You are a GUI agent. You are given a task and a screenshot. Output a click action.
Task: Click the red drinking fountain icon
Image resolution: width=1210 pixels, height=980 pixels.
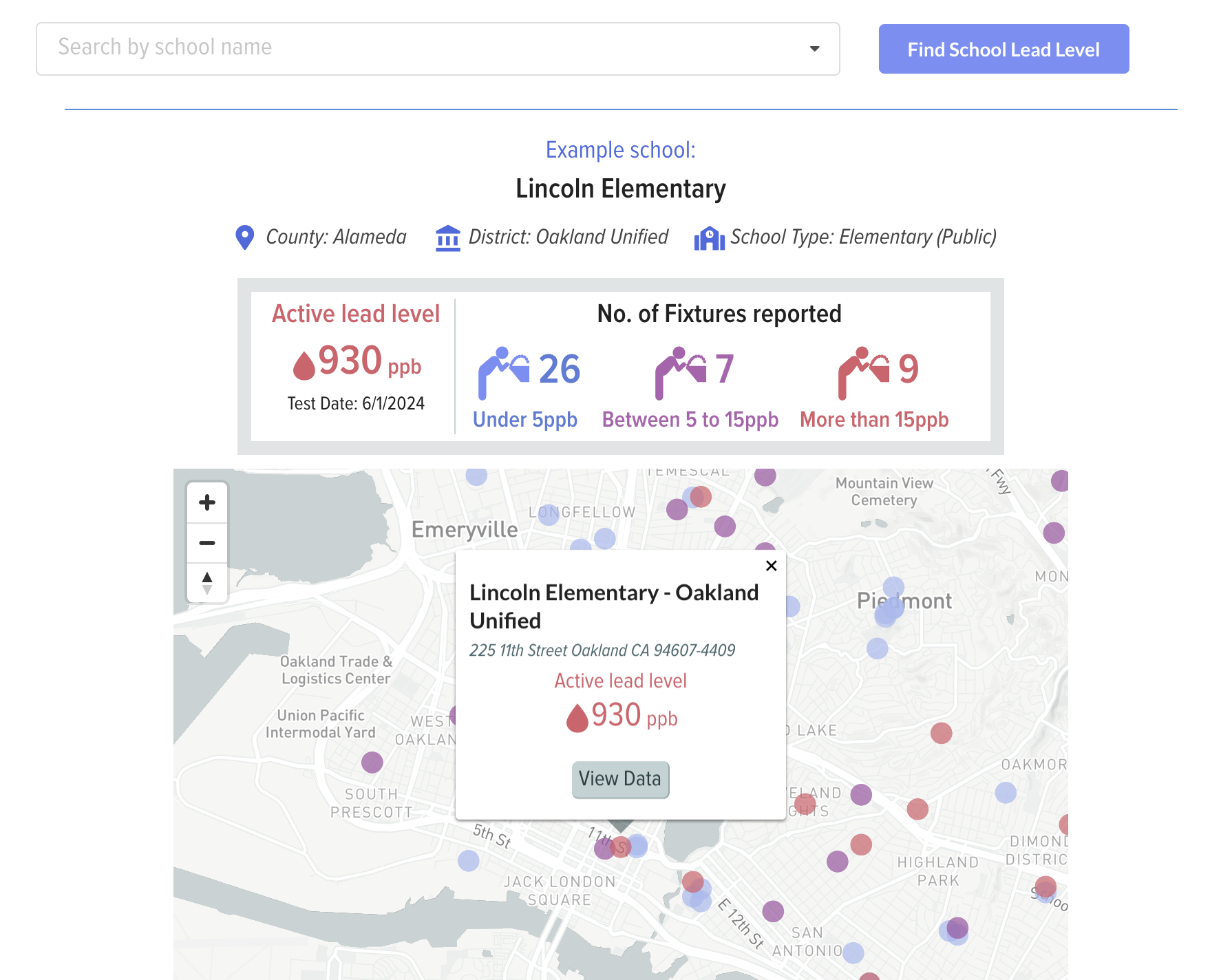click(863, 372)
